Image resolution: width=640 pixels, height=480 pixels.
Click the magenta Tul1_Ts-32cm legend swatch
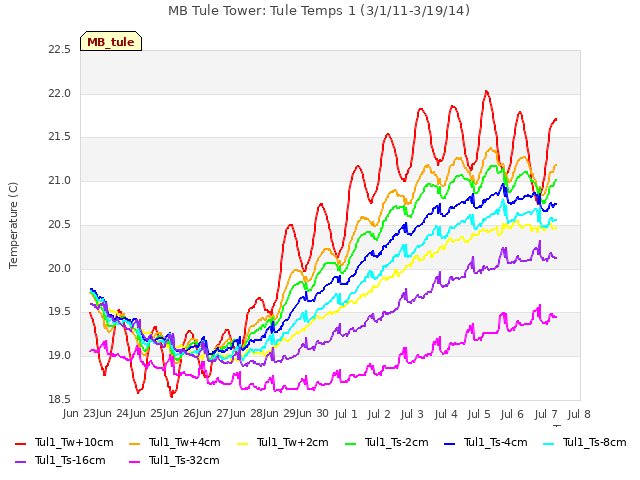[134, 462]
